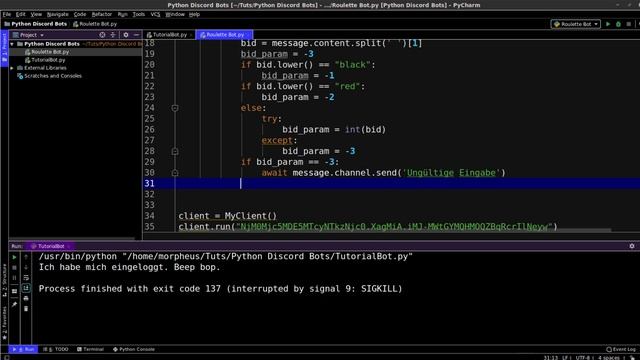Open the Tools menu
640x360 pixels.
138,14
